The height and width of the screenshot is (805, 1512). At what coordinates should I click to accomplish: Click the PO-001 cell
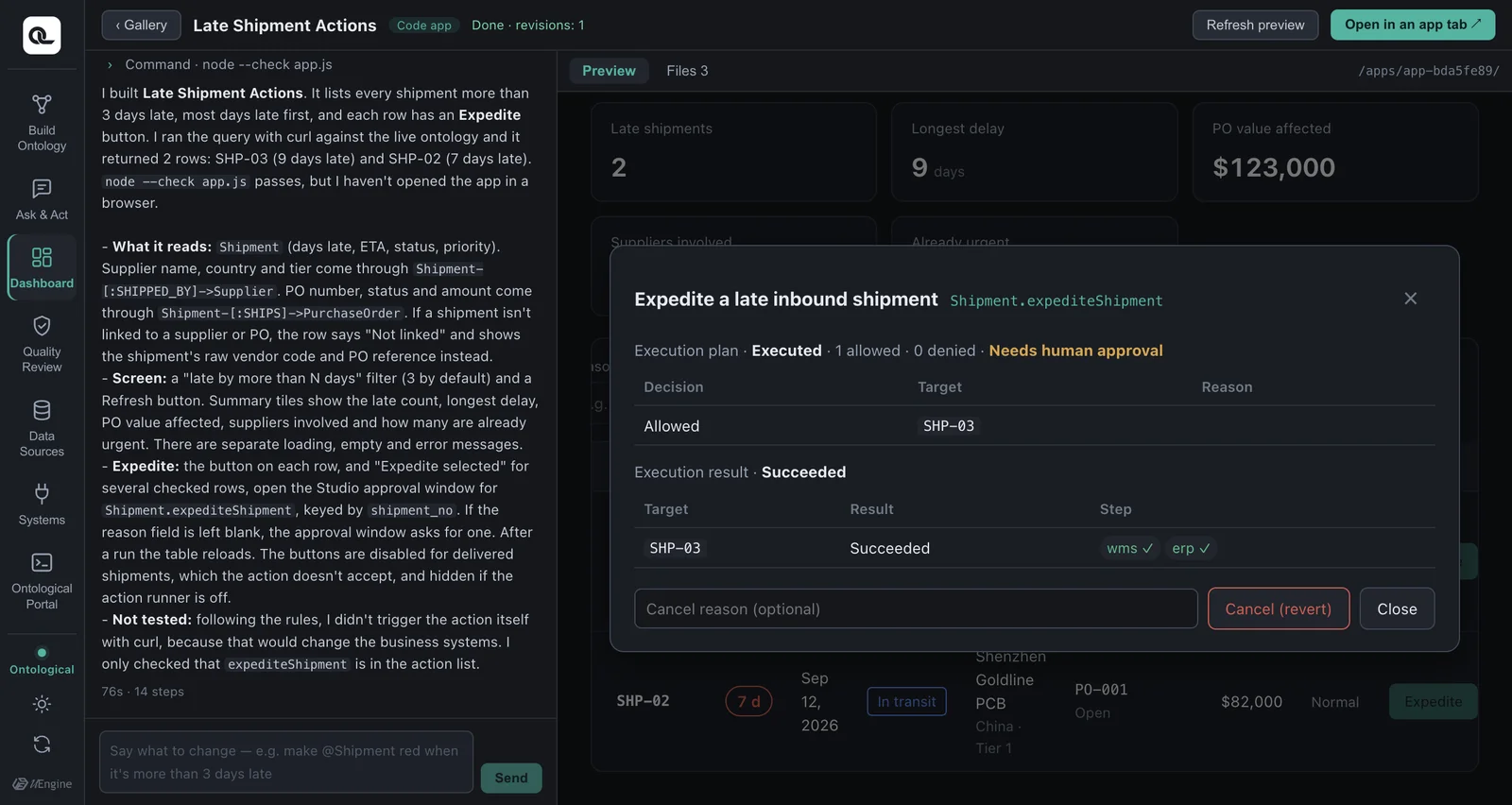coord(1101,690)
